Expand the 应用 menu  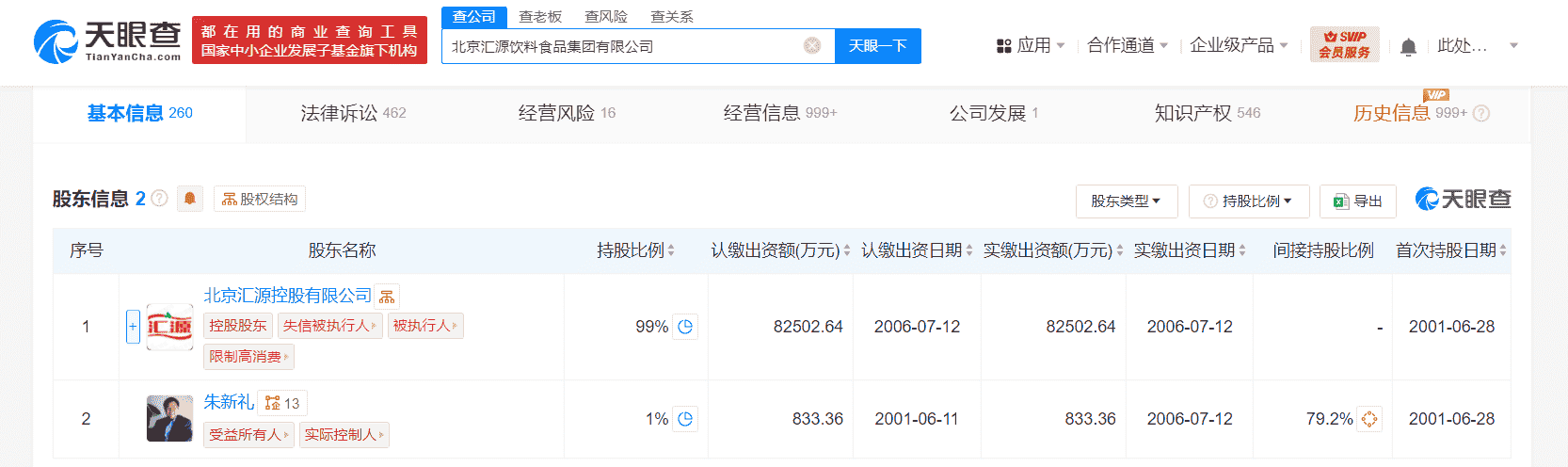point(1031,45)
